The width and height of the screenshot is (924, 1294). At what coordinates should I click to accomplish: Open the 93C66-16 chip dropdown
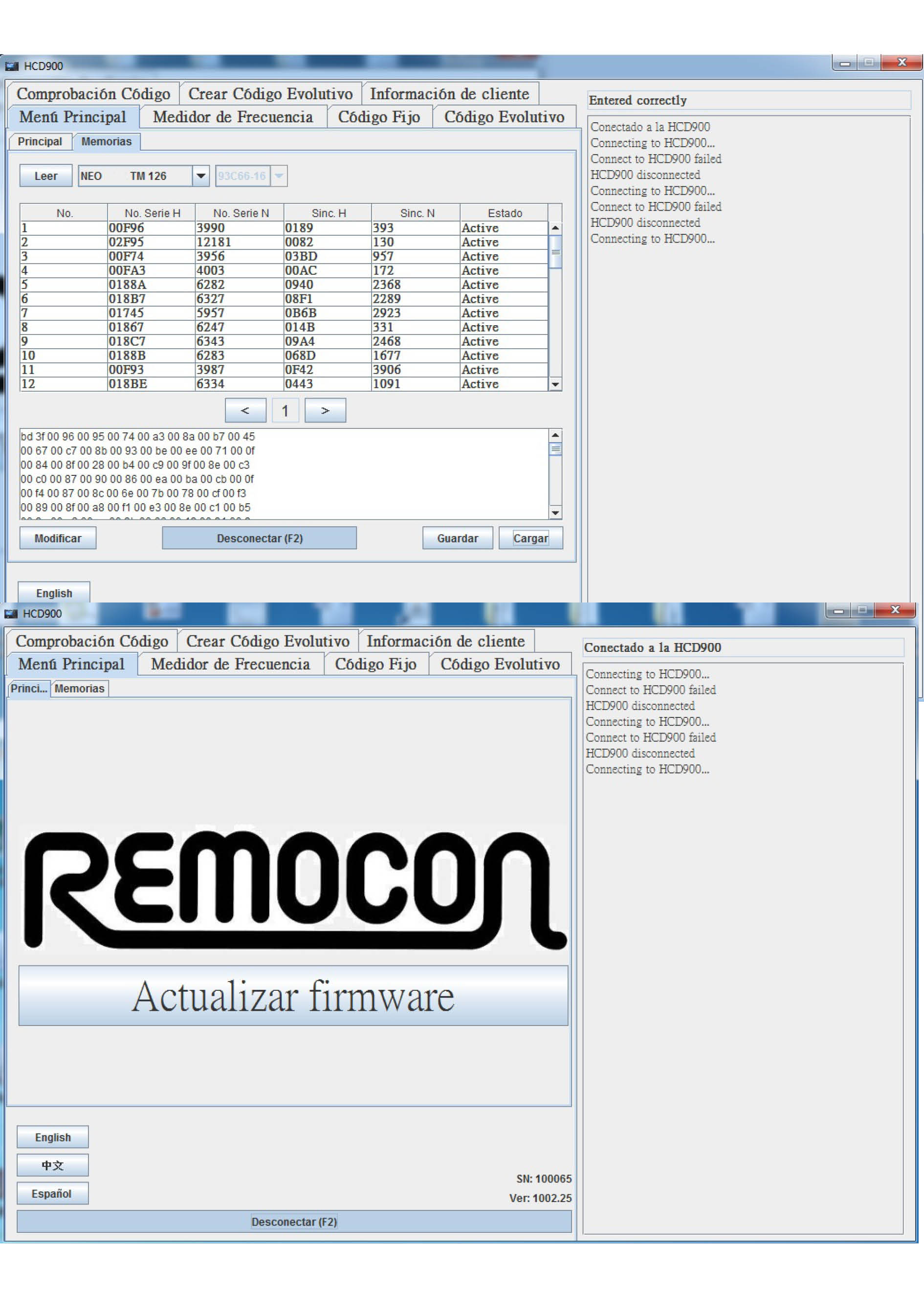point(278,176)
